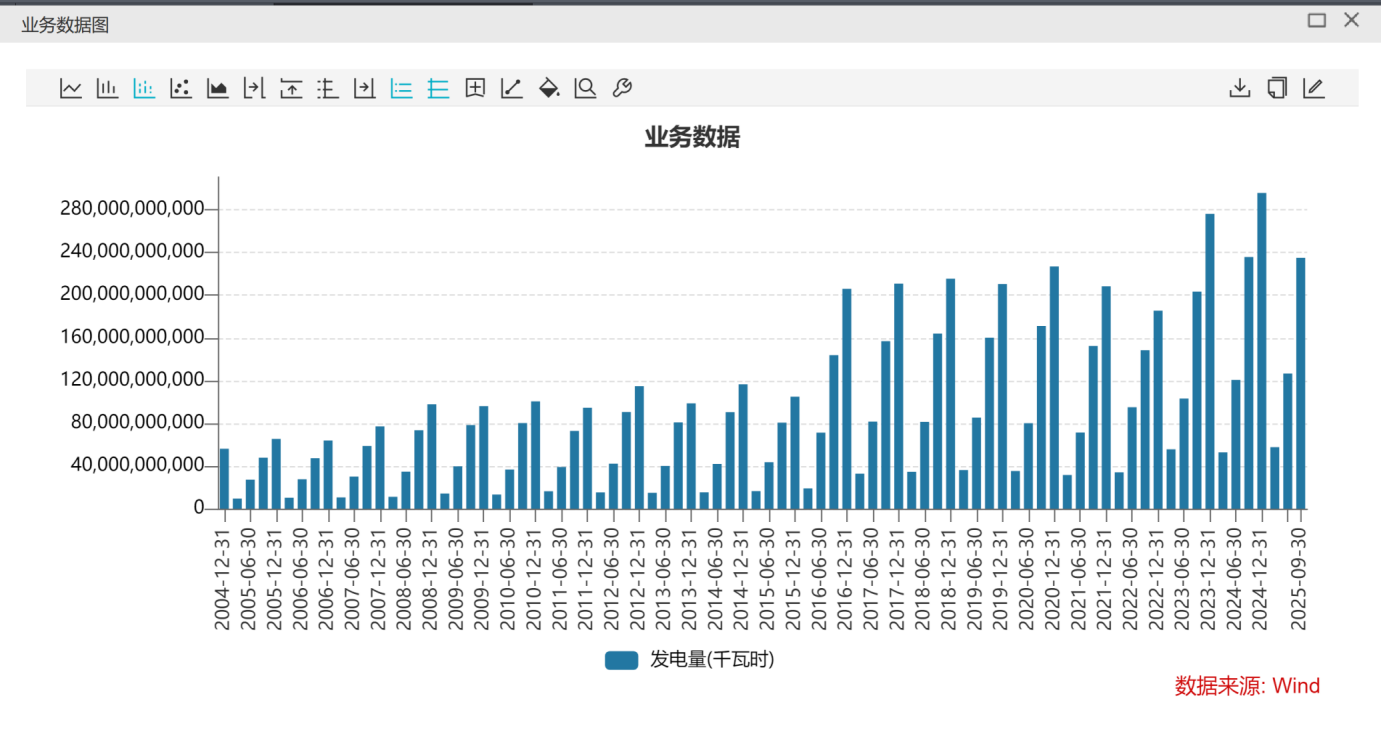Maximize the 业务数据图 window
The width and height of the screenshot is (1381, 734).
1317,20
